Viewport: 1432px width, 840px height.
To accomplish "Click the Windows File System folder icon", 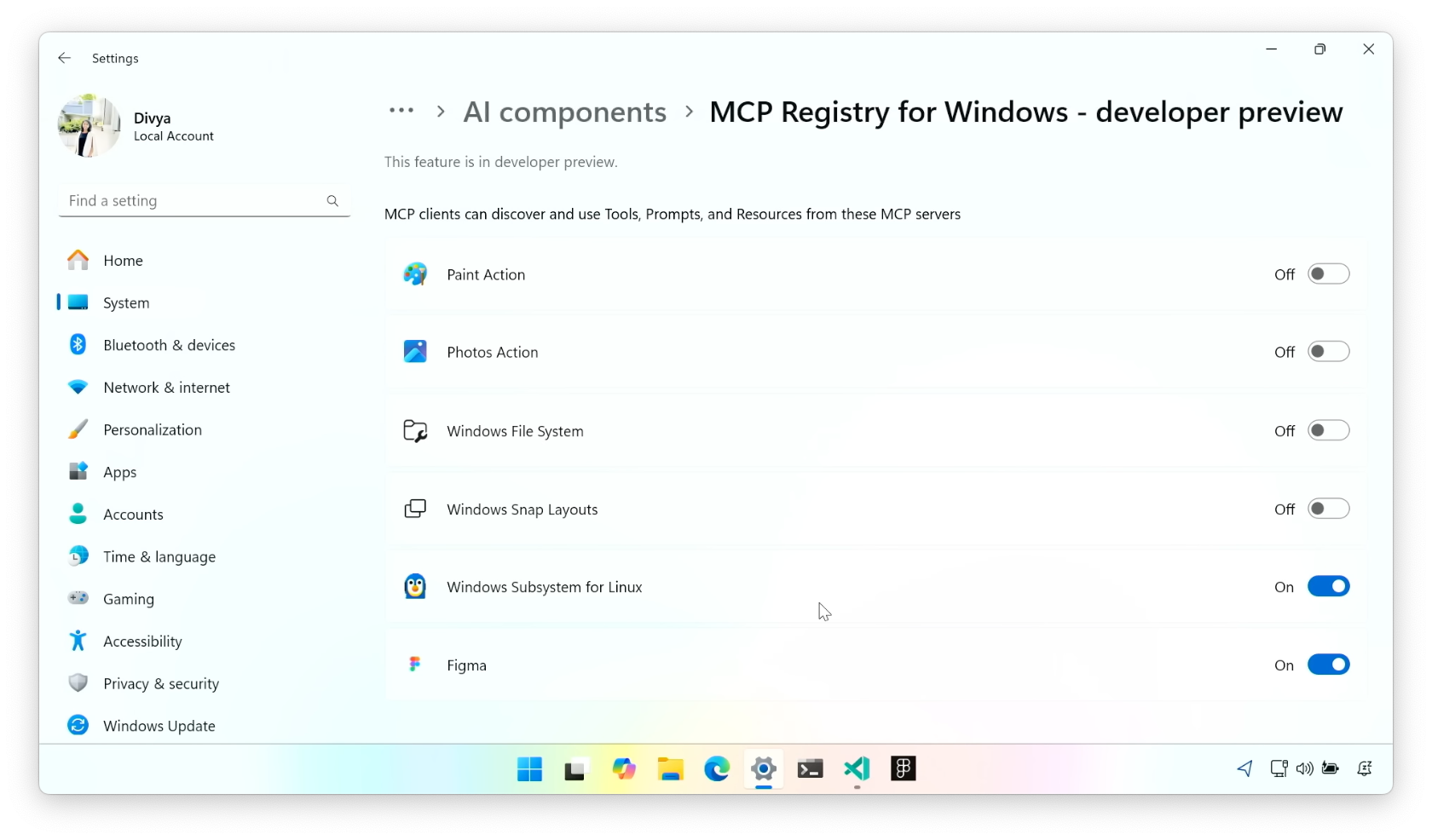I will 415,431.
